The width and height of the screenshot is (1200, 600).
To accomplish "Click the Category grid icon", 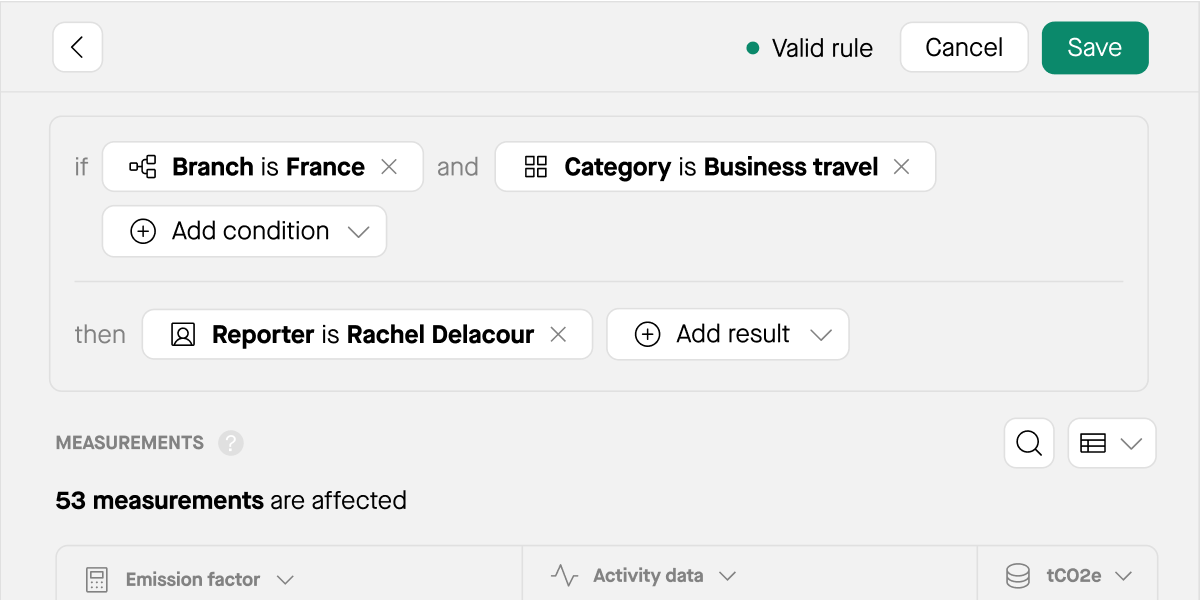I will click(x=536, y=167).
